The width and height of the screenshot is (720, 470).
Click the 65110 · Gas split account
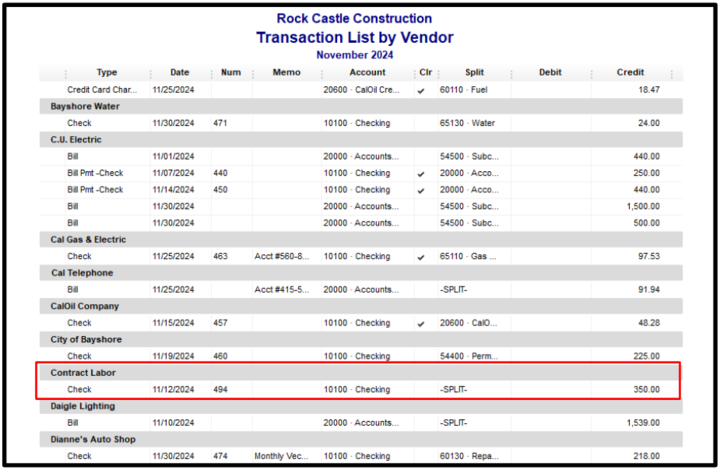tap(468, 256)
